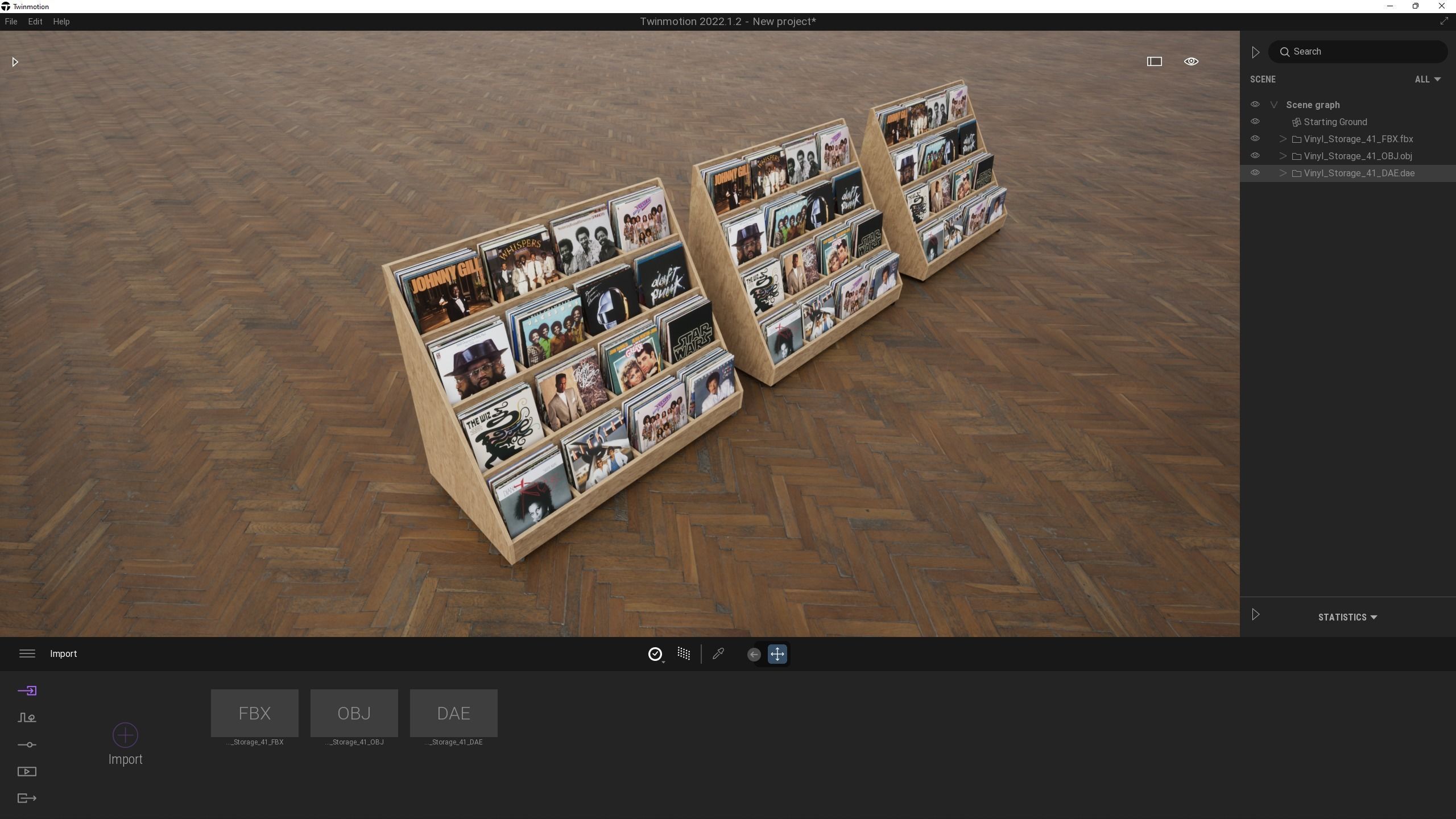Screen dimensions: 1456x819
Task: Hide Vinyl_Storage_41_OBJ.obj in scene
Action: (1255, 156)
